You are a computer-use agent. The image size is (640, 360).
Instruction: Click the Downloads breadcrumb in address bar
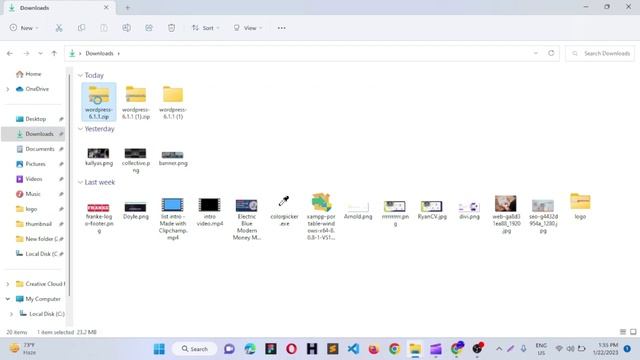tap(99, 53)
